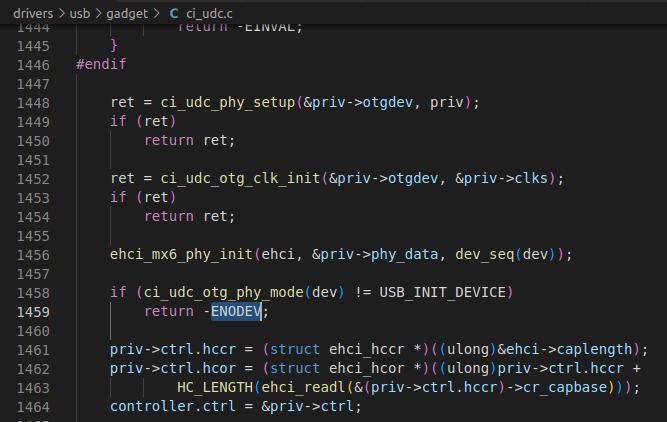Open the ci_udc.c breadcrumb item

209,14
